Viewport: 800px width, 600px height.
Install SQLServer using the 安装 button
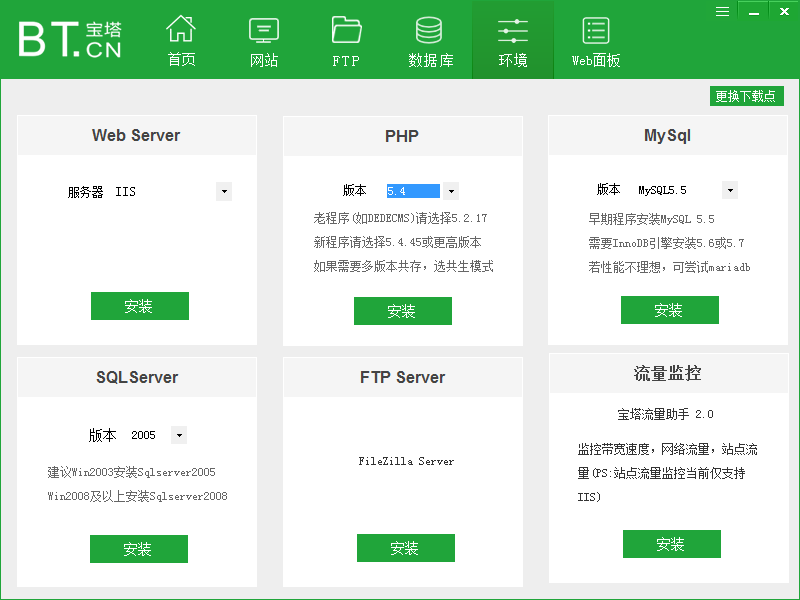(138, 549)
